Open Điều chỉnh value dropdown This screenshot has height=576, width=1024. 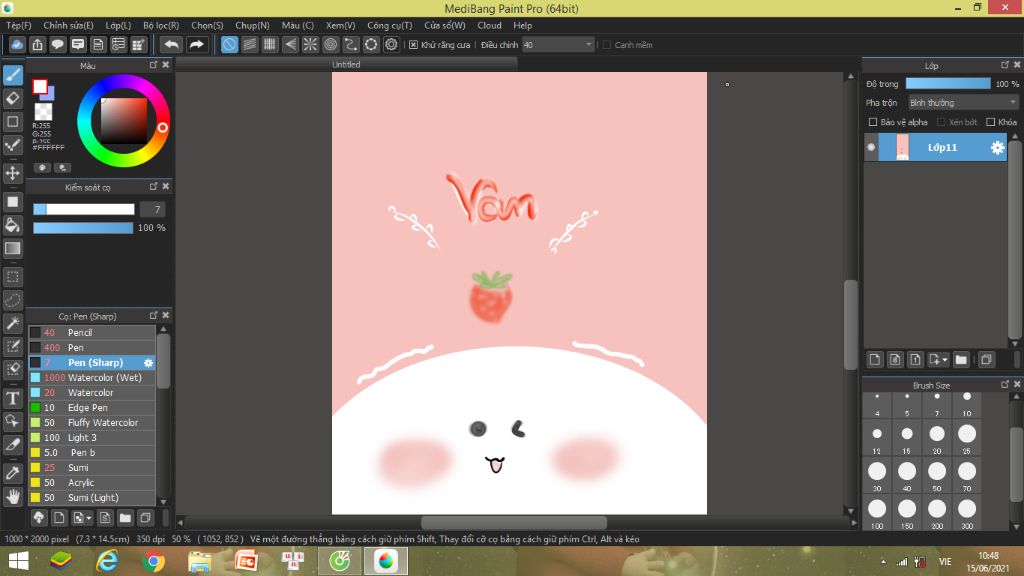[x=558, y=45]
